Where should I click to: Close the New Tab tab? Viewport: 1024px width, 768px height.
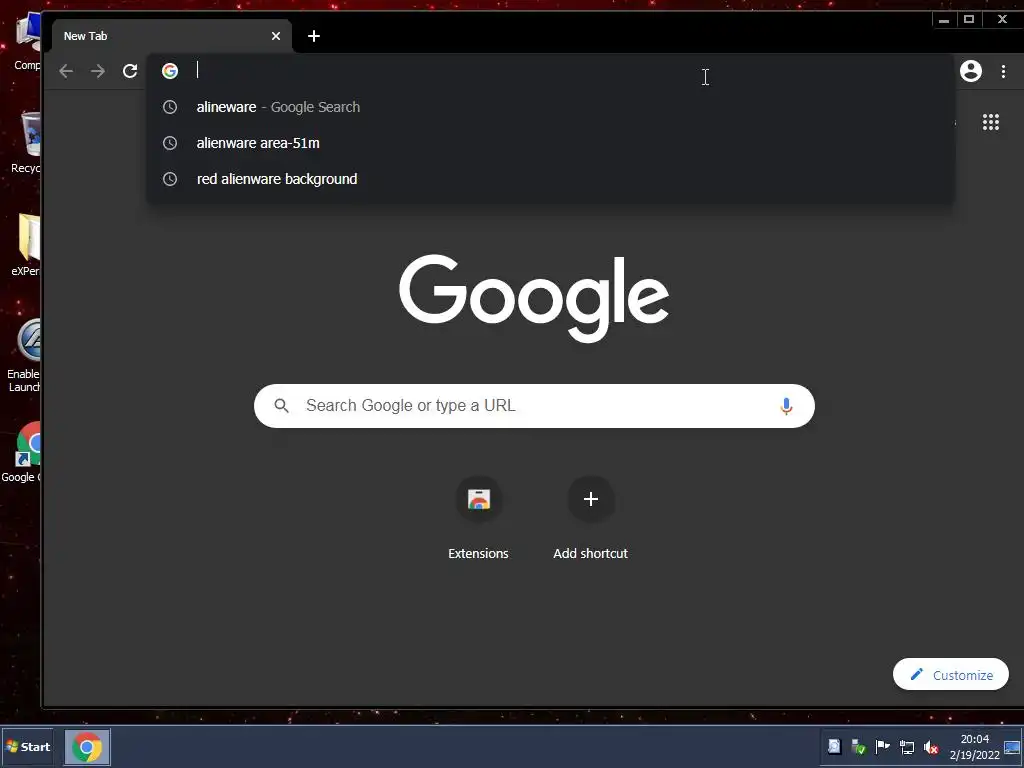tap(276, 36)
